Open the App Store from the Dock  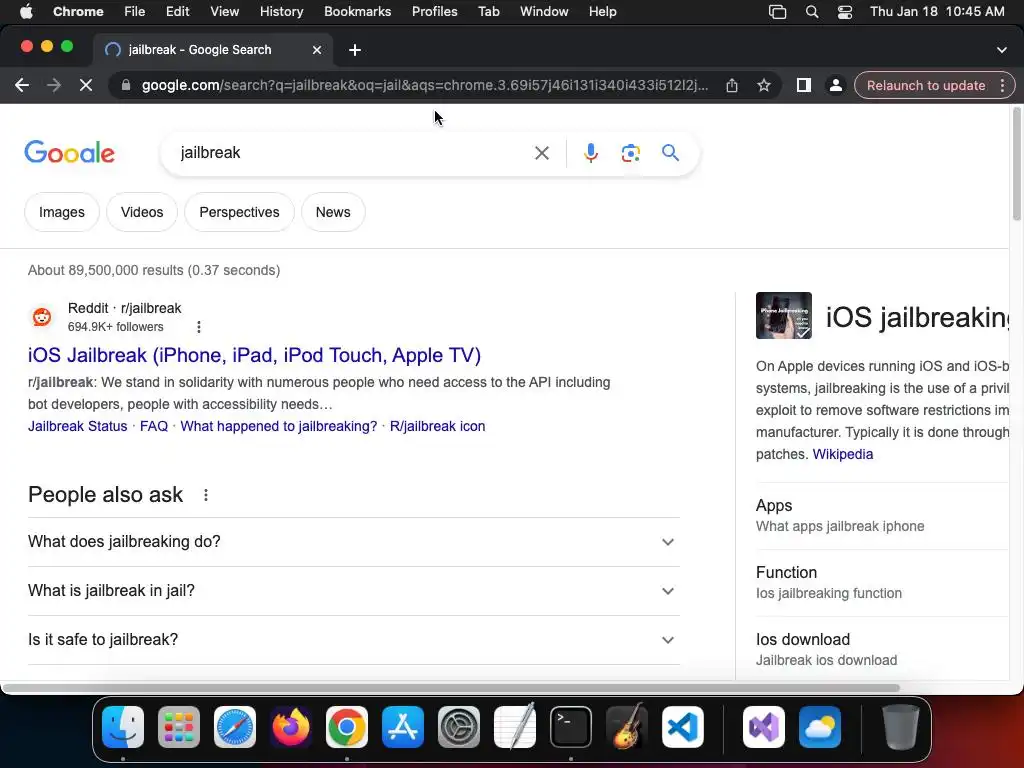[x=403, y=727]
